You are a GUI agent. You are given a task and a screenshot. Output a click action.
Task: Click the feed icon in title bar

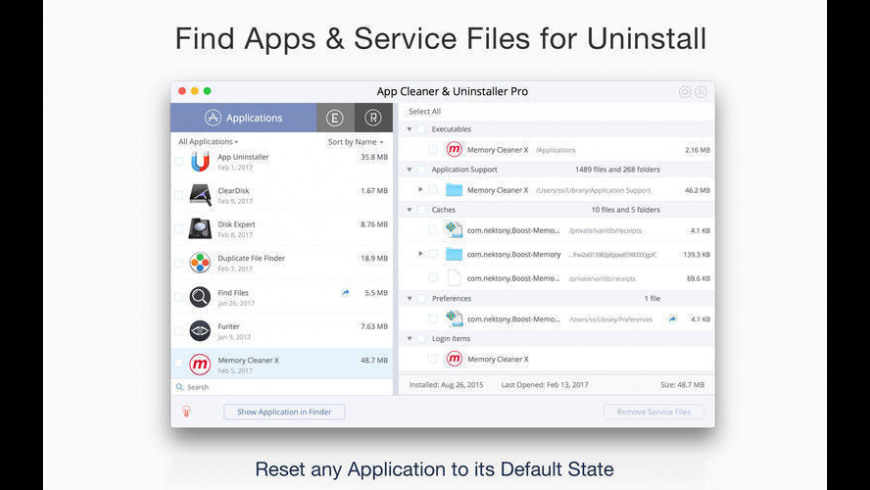point(701,92)
